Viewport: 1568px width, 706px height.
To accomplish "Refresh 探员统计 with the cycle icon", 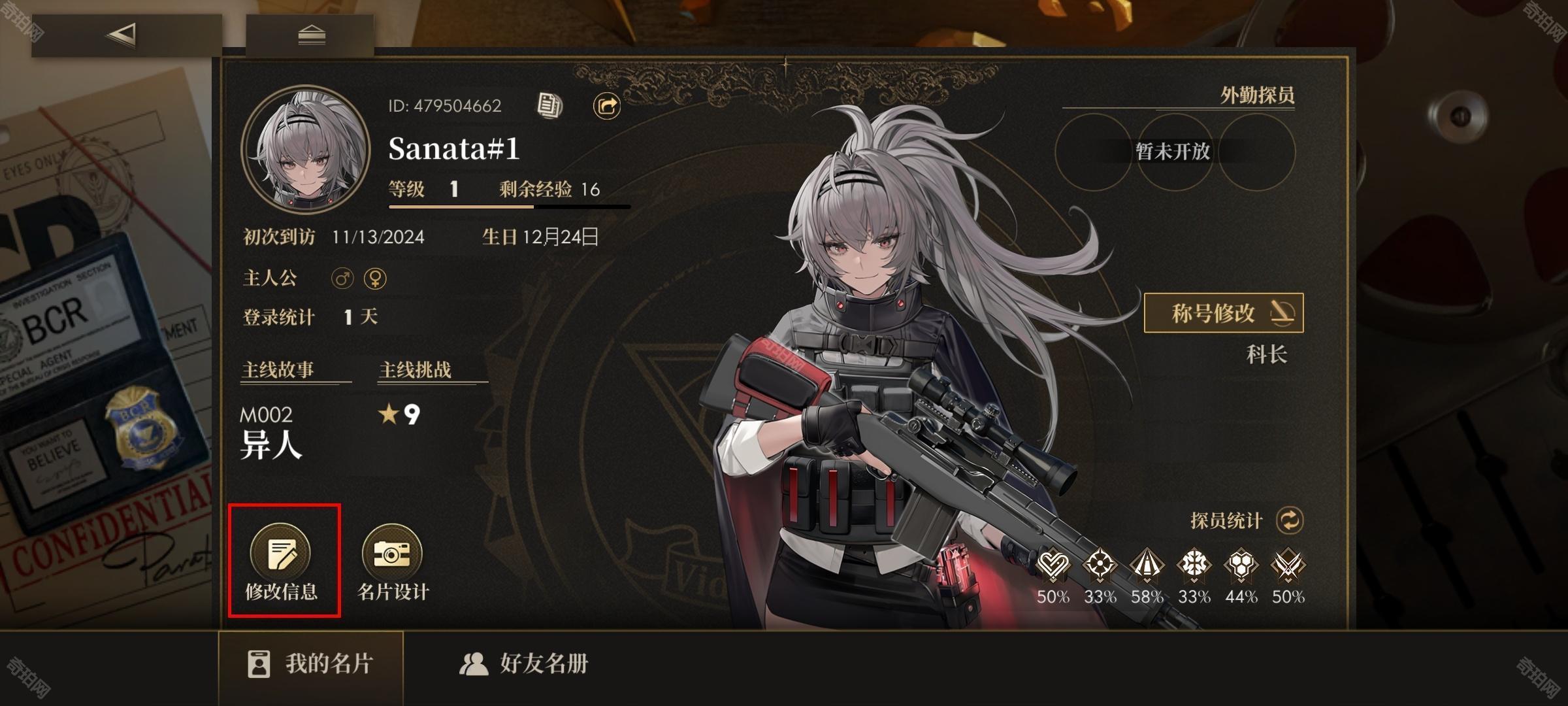I will [1290, 520].
